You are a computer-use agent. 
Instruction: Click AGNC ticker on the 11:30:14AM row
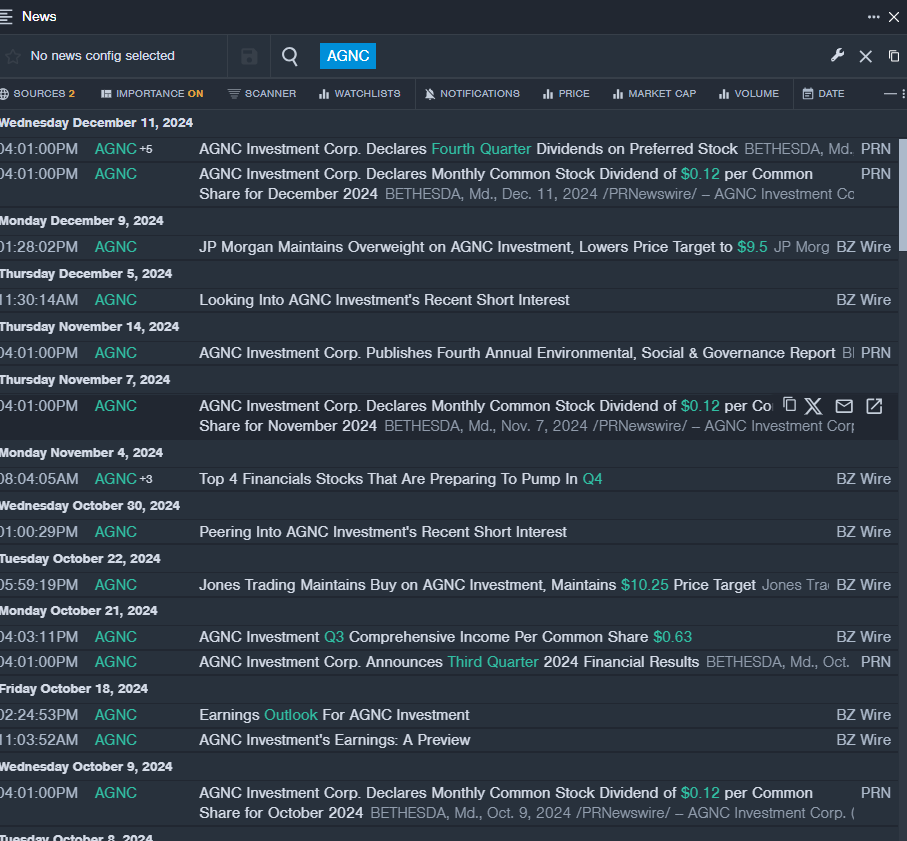click(116, 300)
